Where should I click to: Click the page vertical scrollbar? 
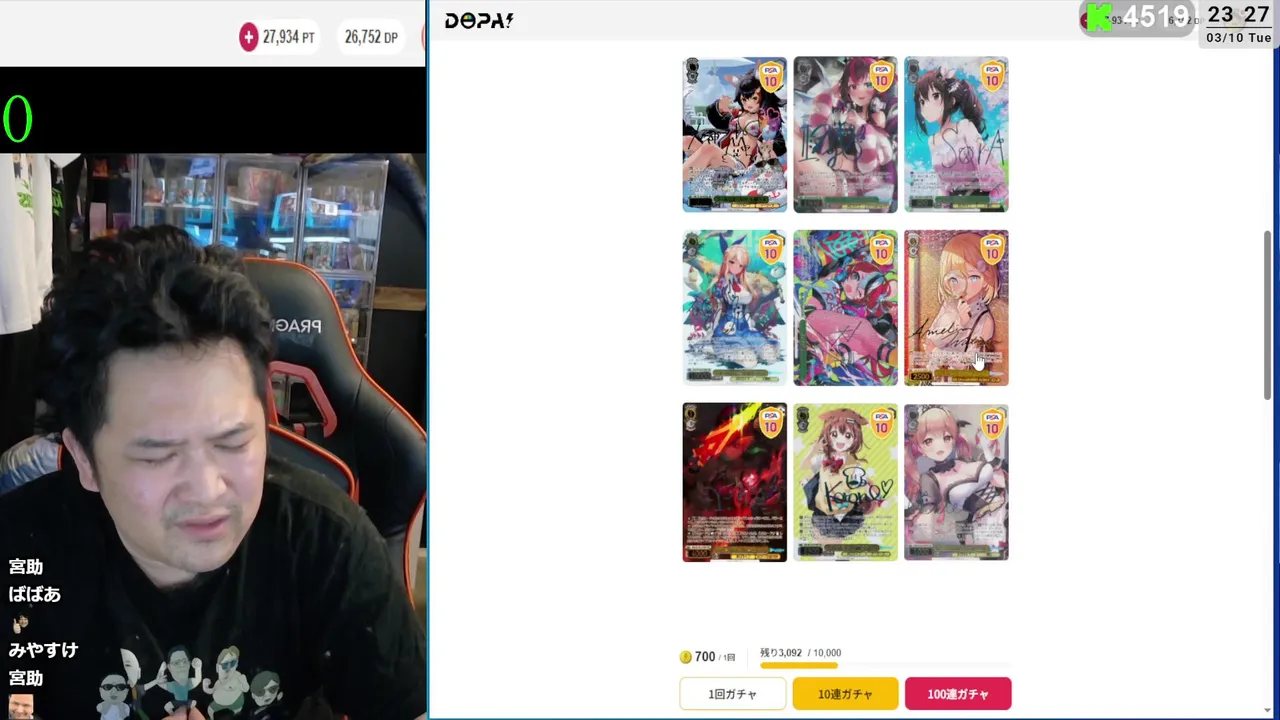tap(1268, 315)
